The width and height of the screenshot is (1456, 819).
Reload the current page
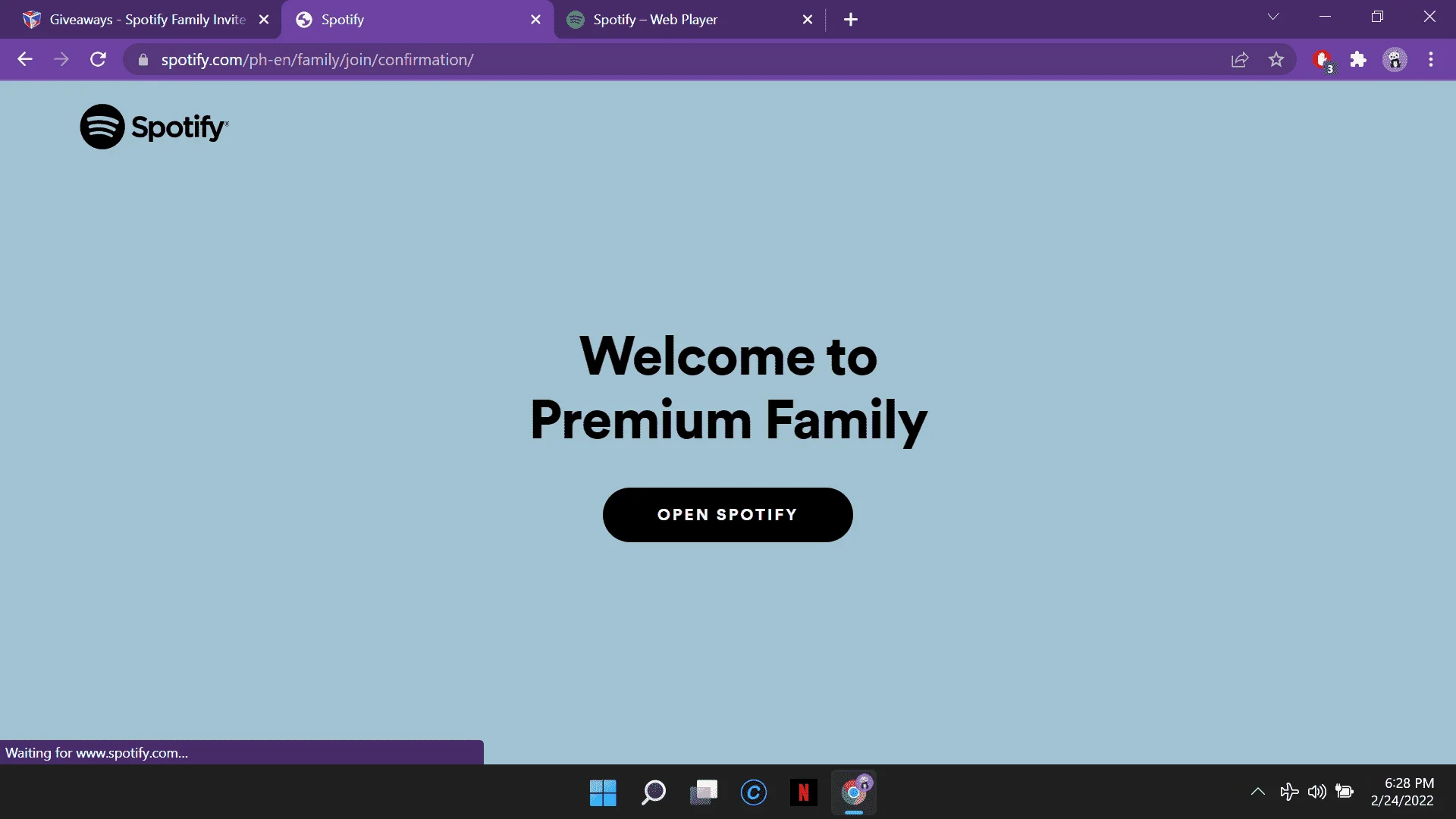click(x=98, y=60)
